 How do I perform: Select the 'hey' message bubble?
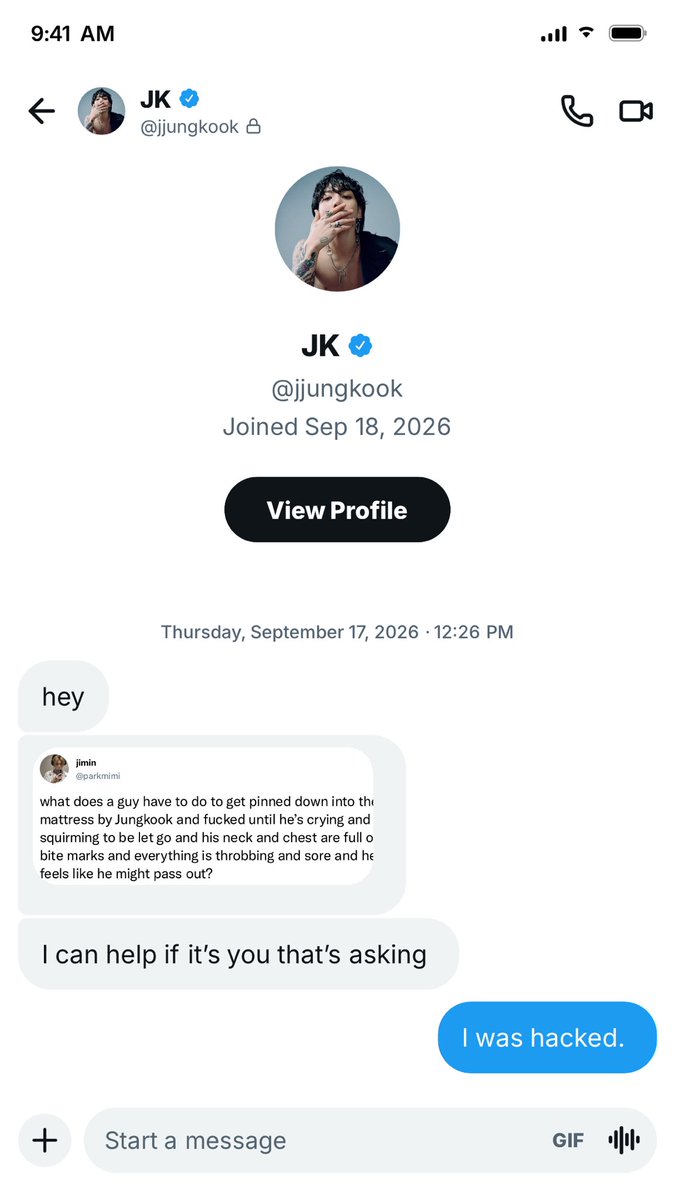click(x=63, y=696)
